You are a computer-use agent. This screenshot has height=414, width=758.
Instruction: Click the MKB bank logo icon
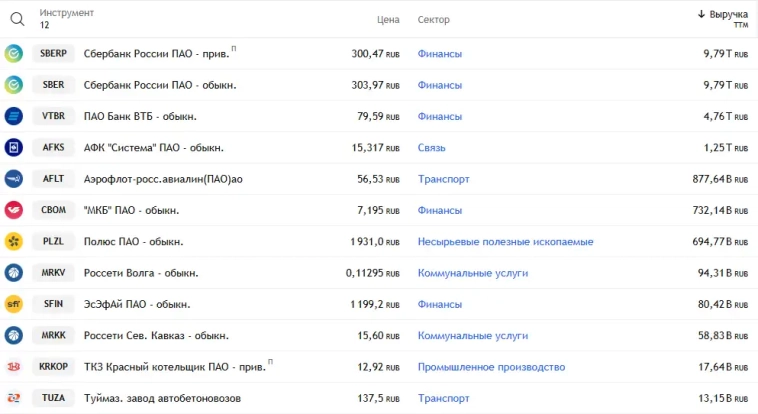pos(14,210)
